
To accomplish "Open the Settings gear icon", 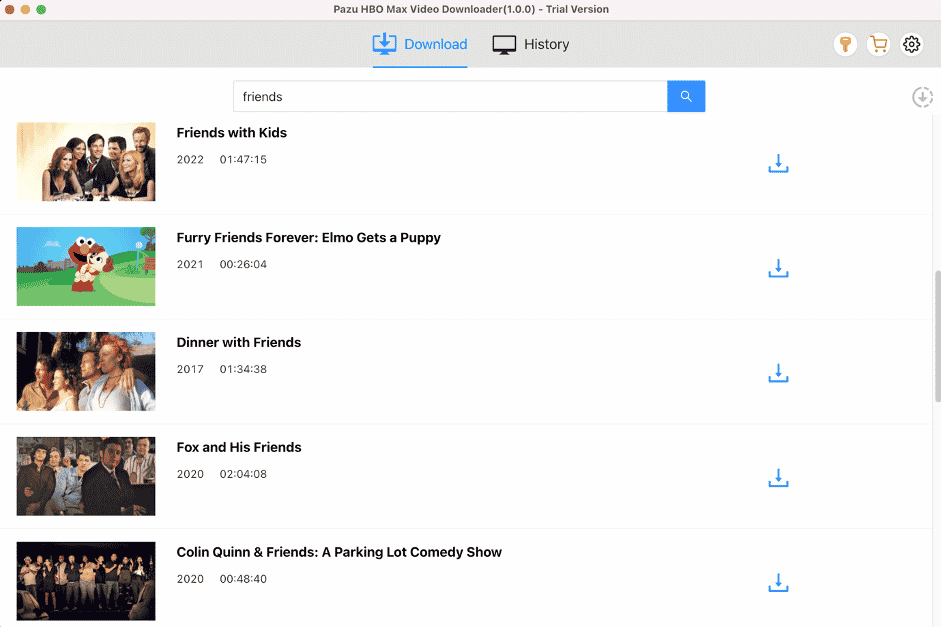I will 911,44.
